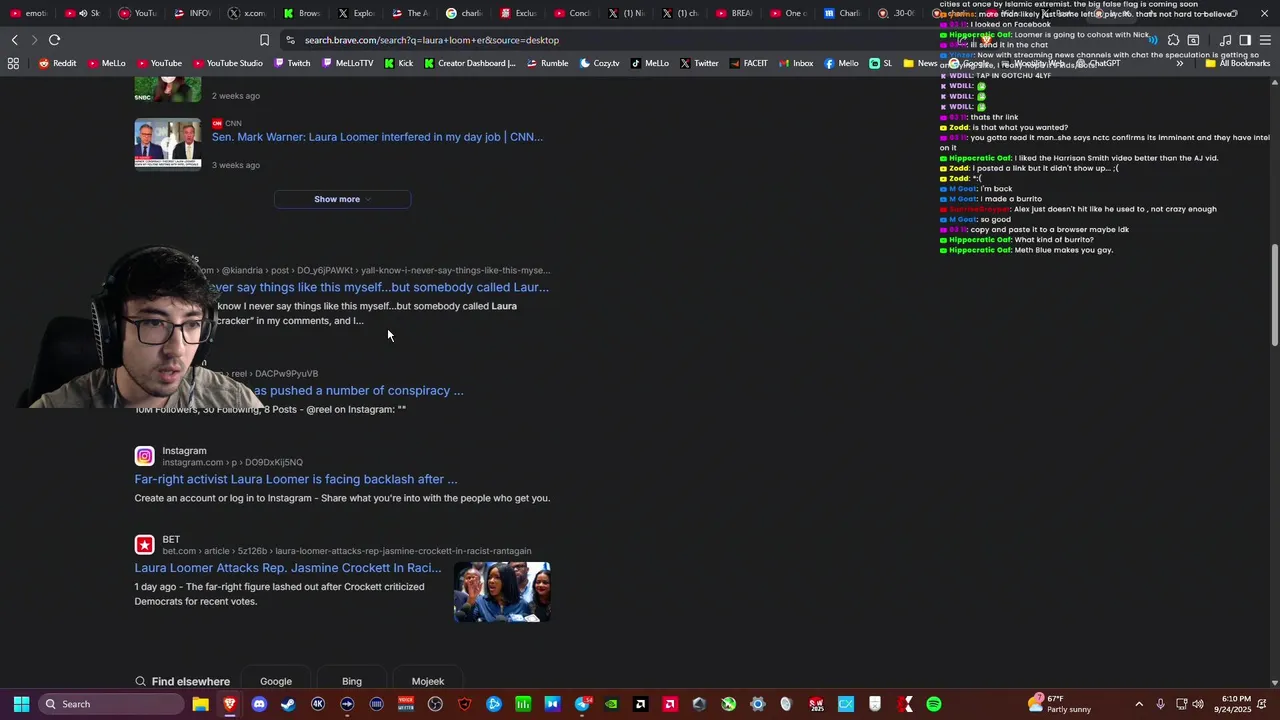Show hidden system tray icons chevron
The width and height of the screenshot is (1280, 720).
coord(1139,704)
